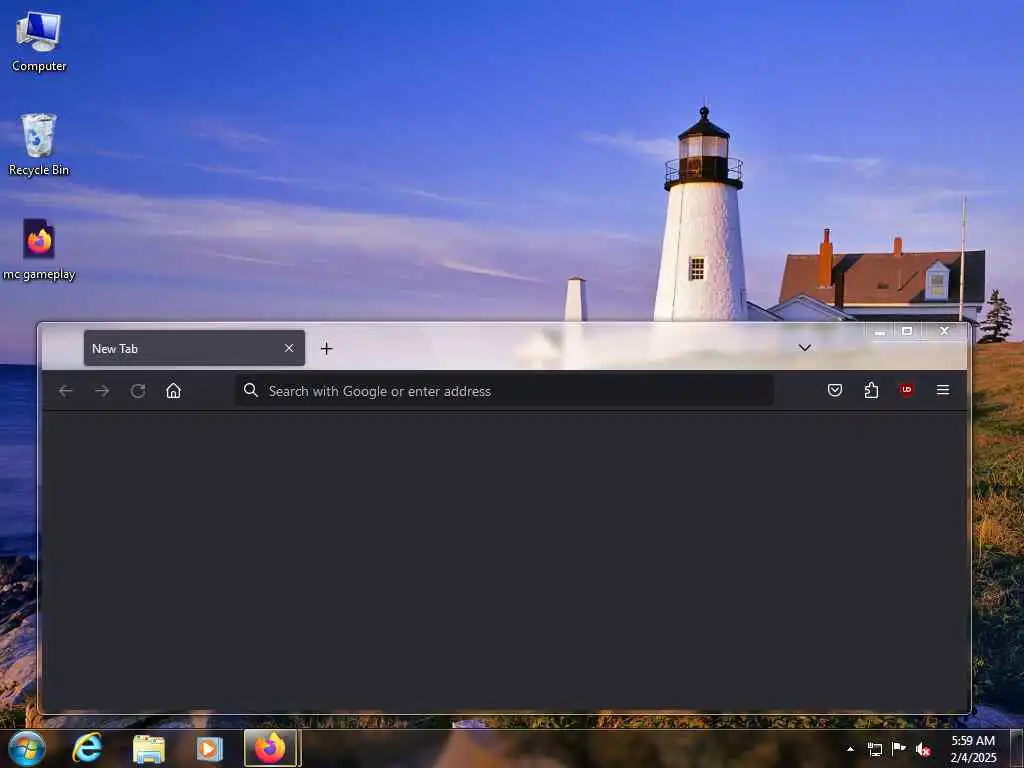The height and width of the screenshot is (768, 1024).
Task: Open the Extensions puzzle icon
Action: pos(871,391)
